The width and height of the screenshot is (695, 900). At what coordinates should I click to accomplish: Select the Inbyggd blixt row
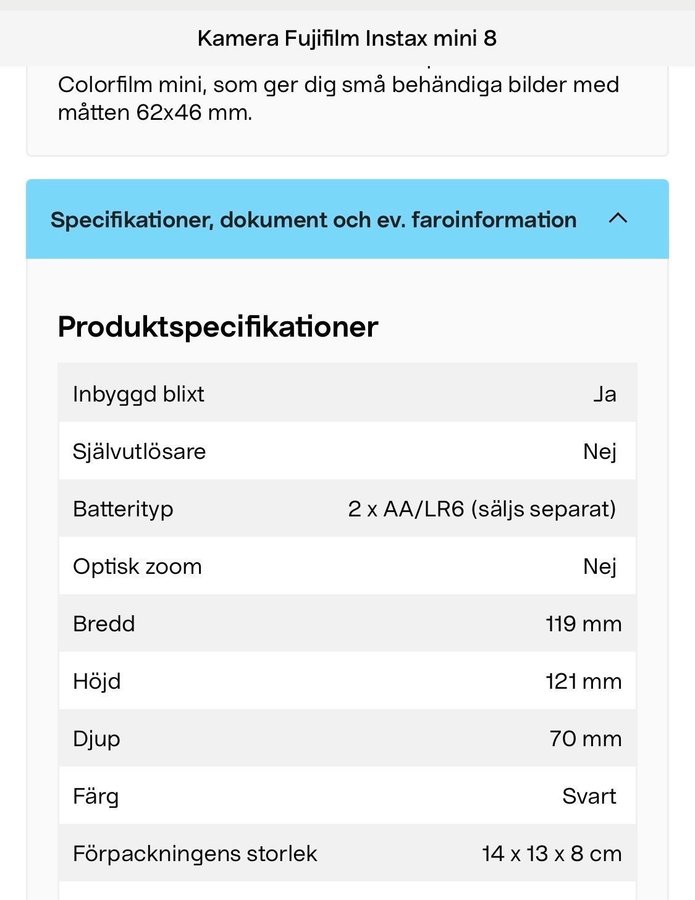click(347, 394)
